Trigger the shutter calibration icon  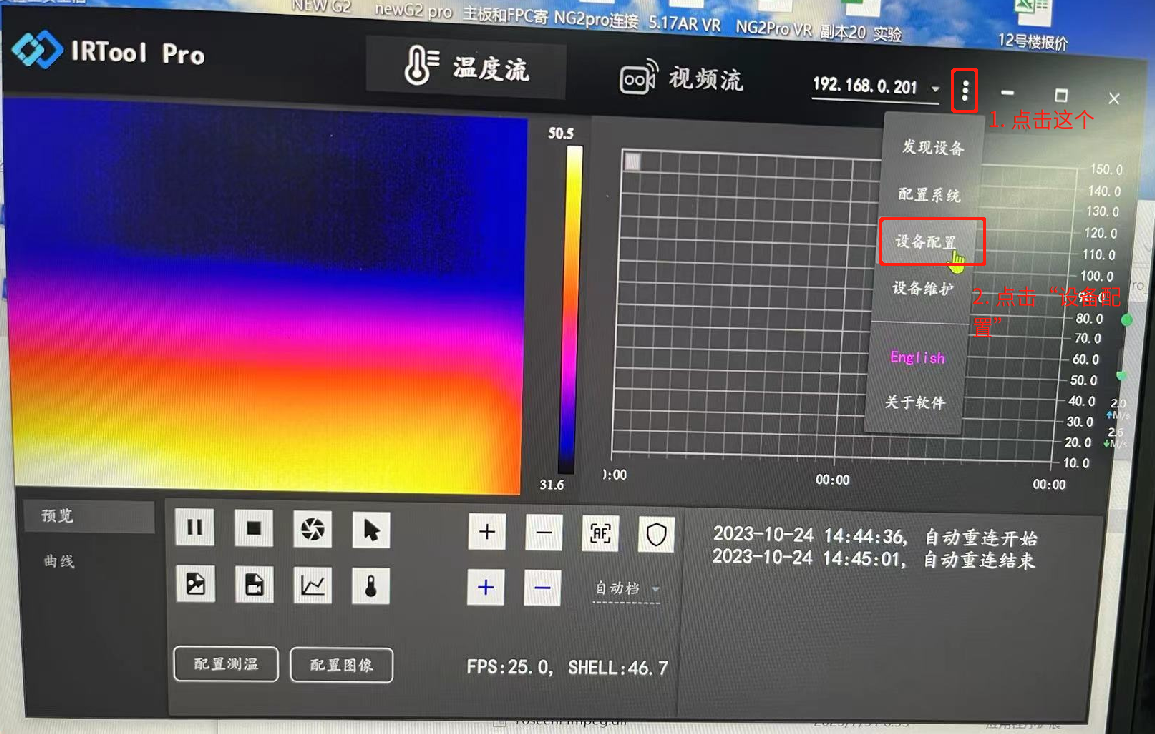pyautogui.click(x=312, y=528)
